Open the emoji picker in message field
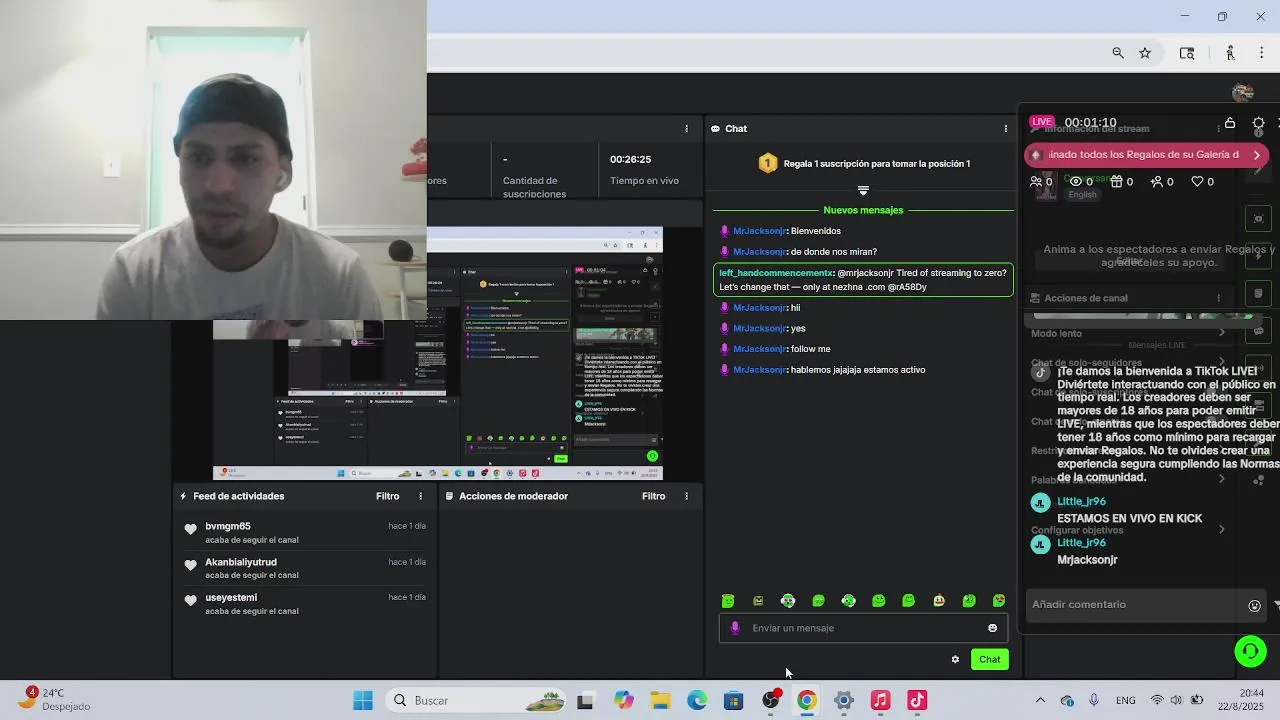Screen dimensions: 1280x720 click(x=992, y=628)
